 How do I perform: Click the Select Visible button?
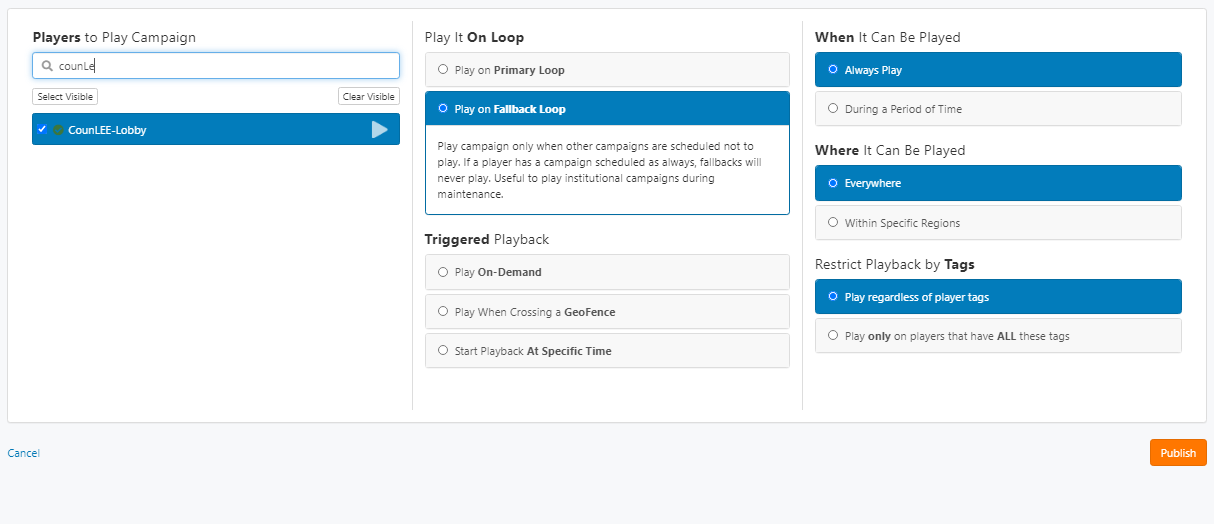click(65, 97)
